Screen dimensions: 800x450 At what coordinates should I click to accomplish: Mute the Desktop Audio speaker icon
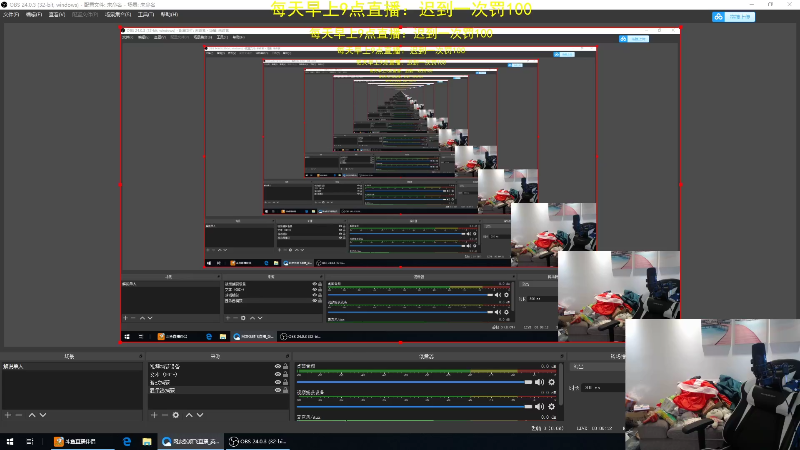pyautogui.click(x=540, y=382)
